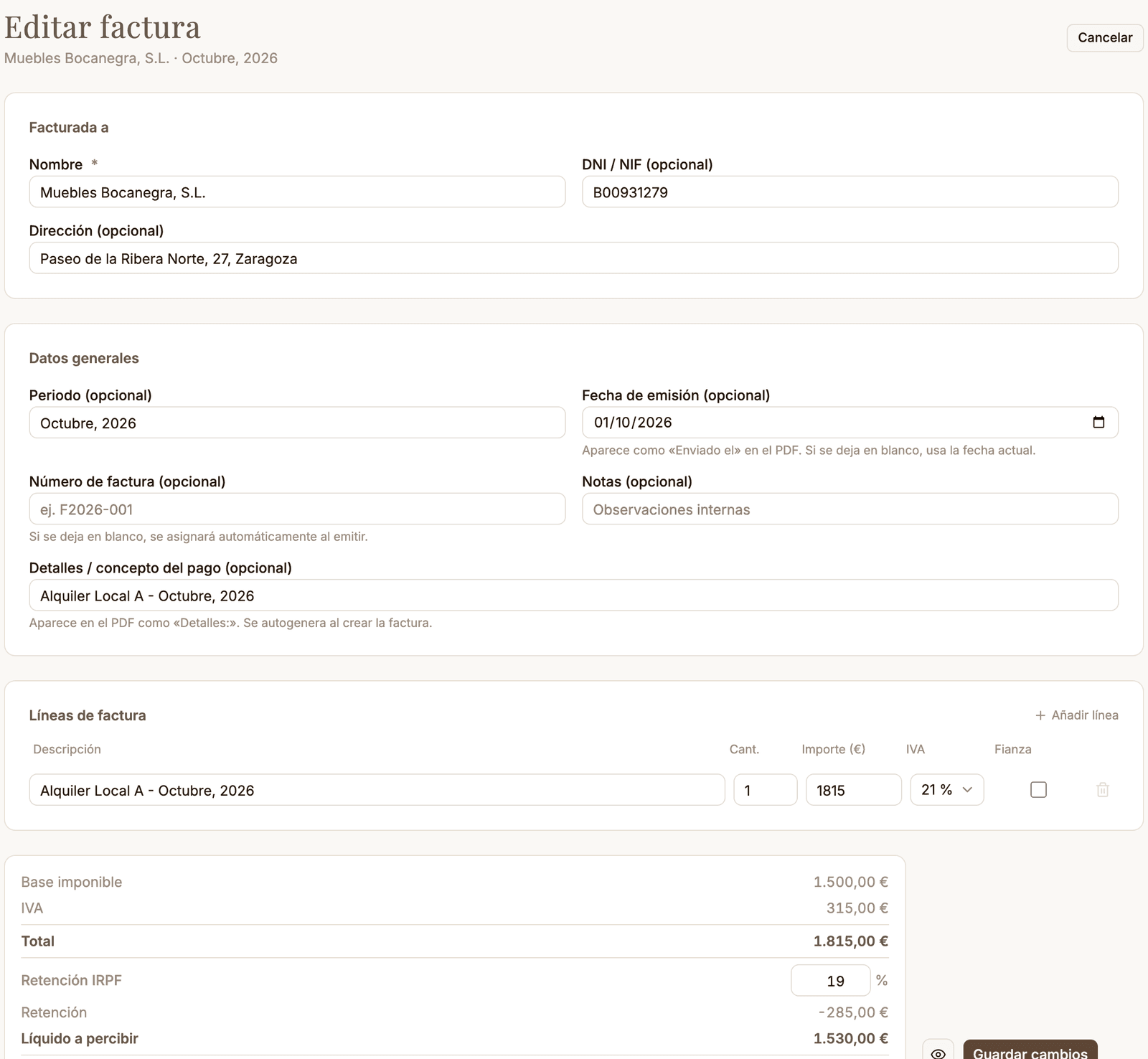Click the Líneas de factura section title
Screen dimensions: 1148x1059
click(88, 715)
